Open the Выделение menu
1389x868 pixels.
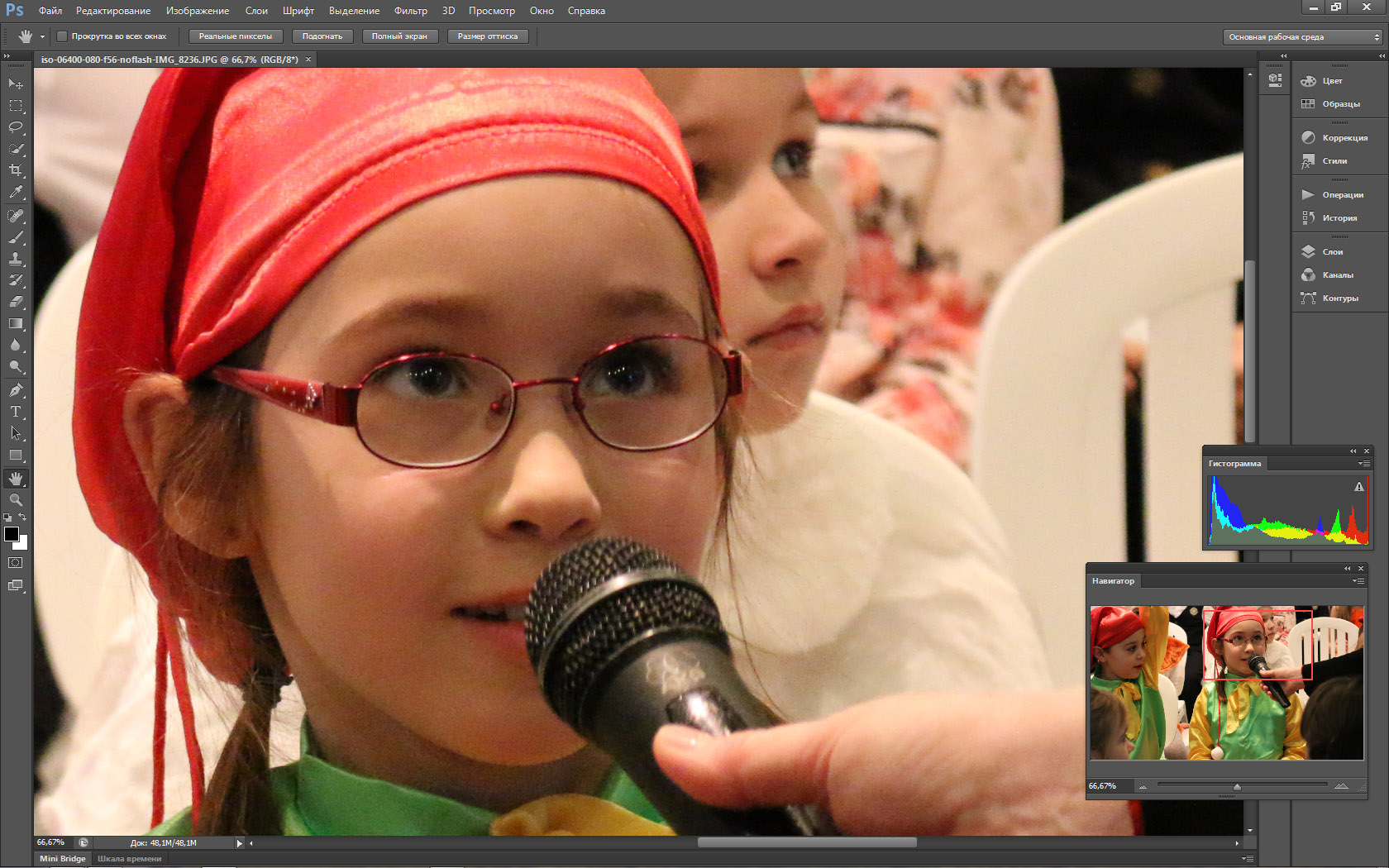point(355,11)
